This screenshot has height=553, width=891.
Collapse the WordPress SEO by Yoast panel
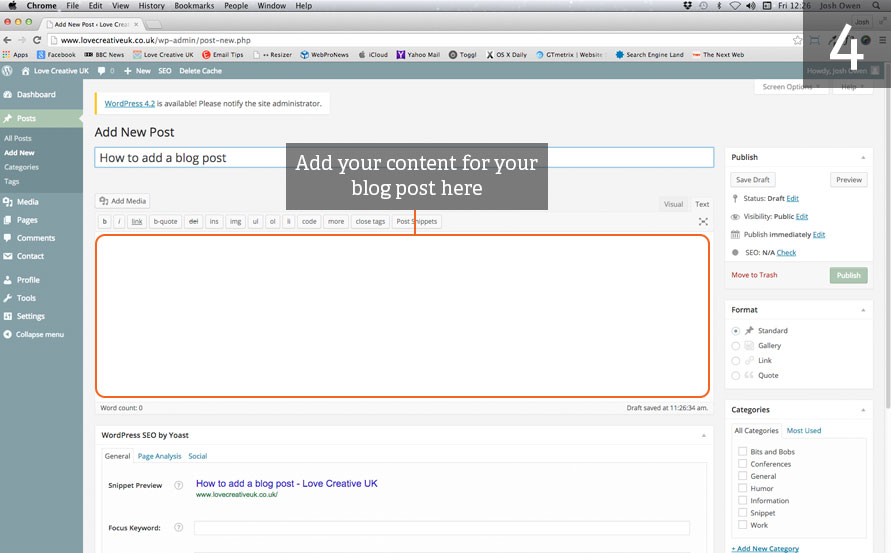point(703,436)
